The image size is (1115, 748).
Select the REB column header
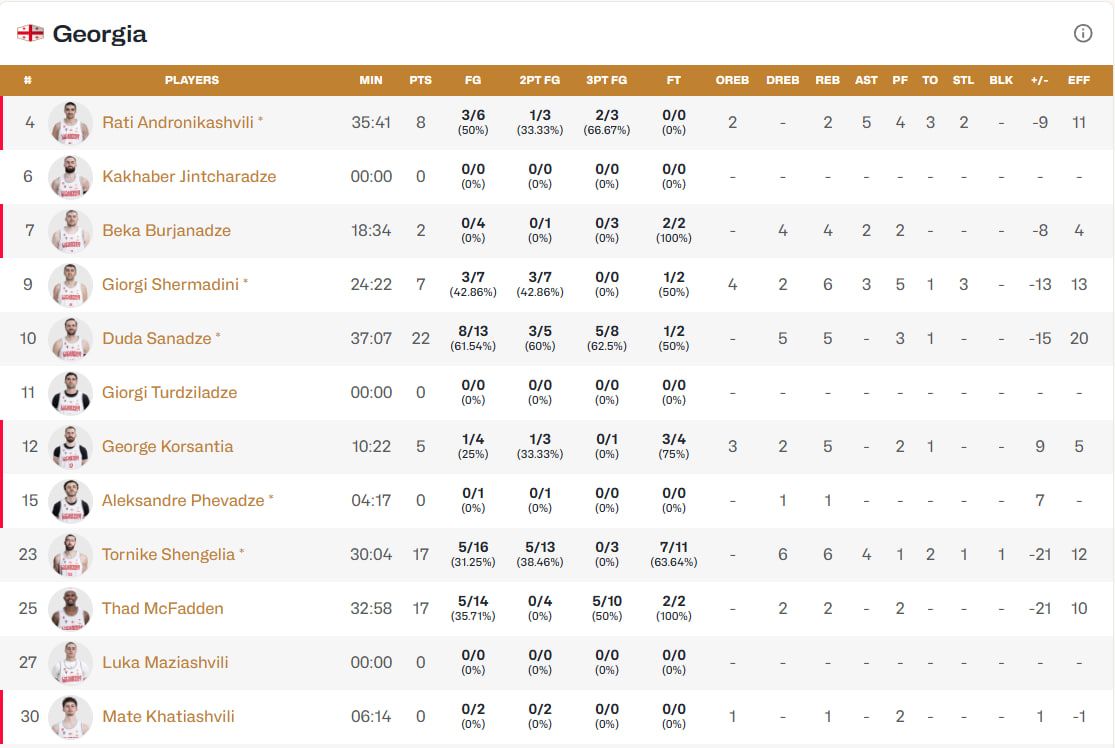(827, 80)
